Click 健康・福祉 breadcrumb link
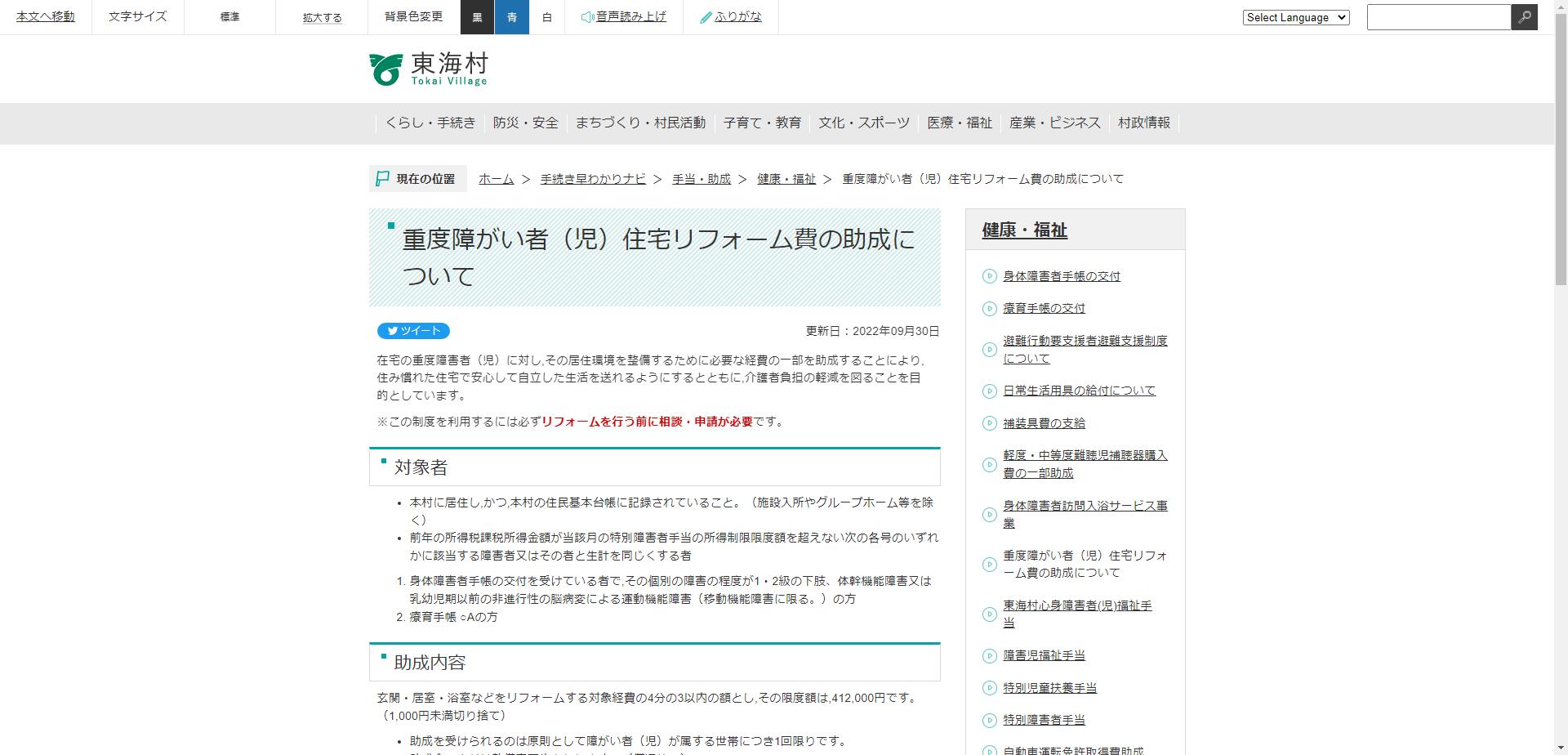The image size is (1568, 755). pos(786,179)
